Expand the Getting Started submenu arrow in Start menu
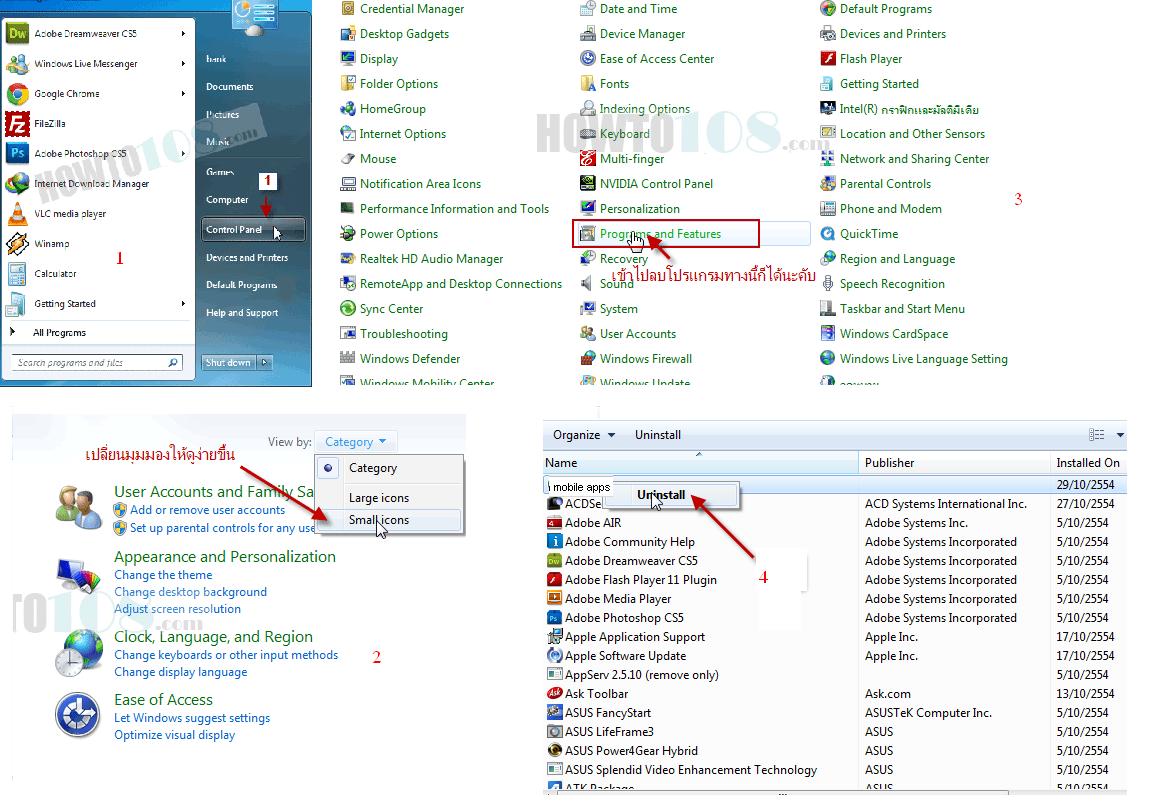The width and height of the screenshot is (1160, 807). coord(183,303)
